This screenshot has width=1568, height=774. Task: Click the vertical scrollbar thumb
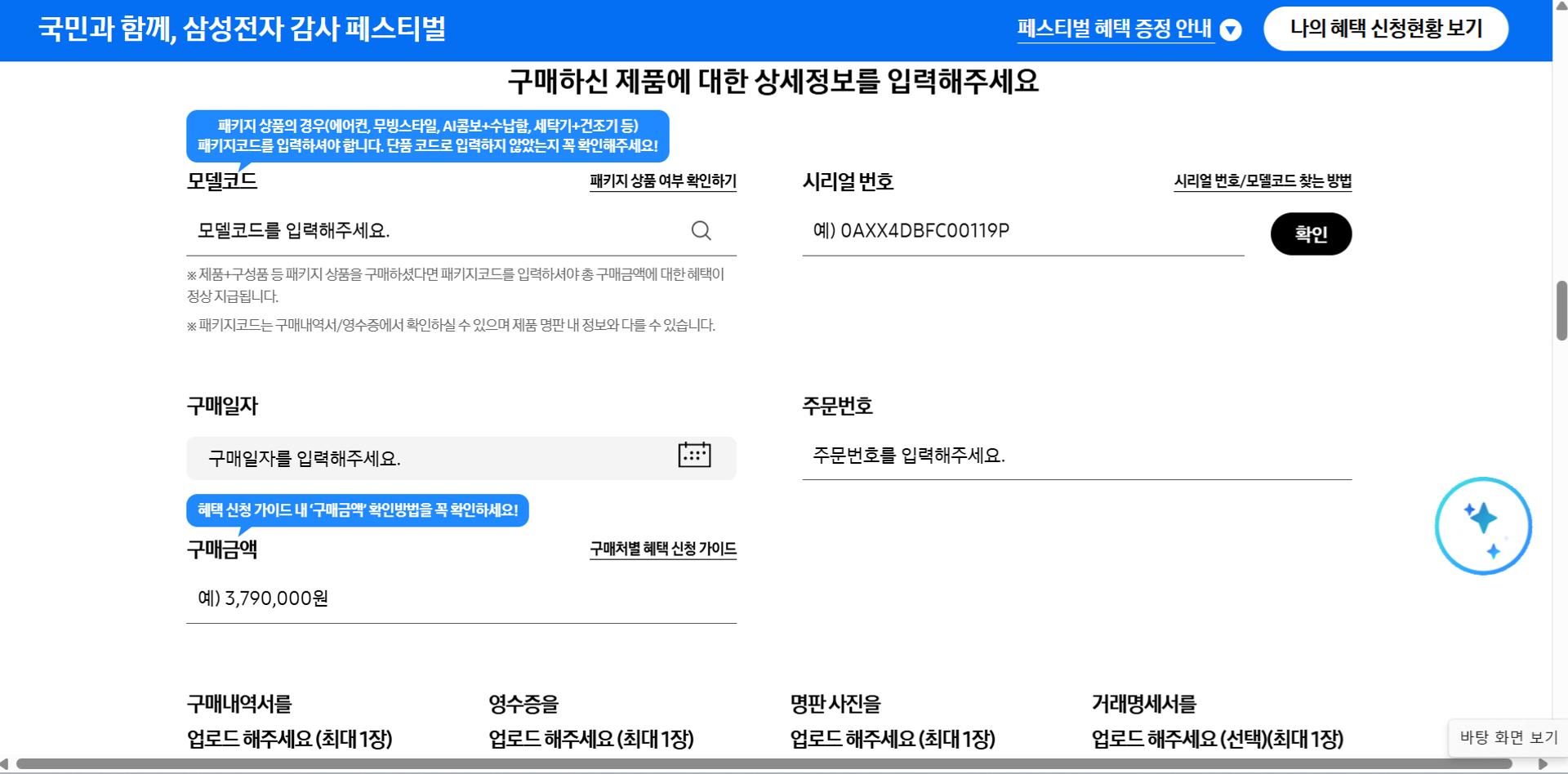click(1561, 310)
